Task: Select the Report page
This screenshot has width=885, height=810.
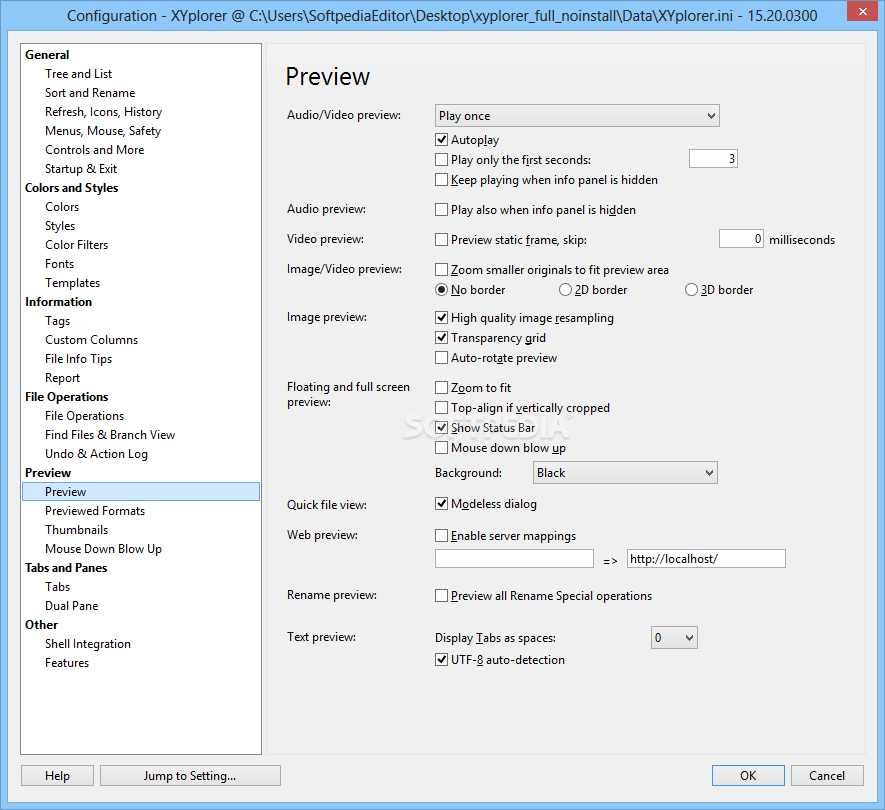Action: coord(62,378)
